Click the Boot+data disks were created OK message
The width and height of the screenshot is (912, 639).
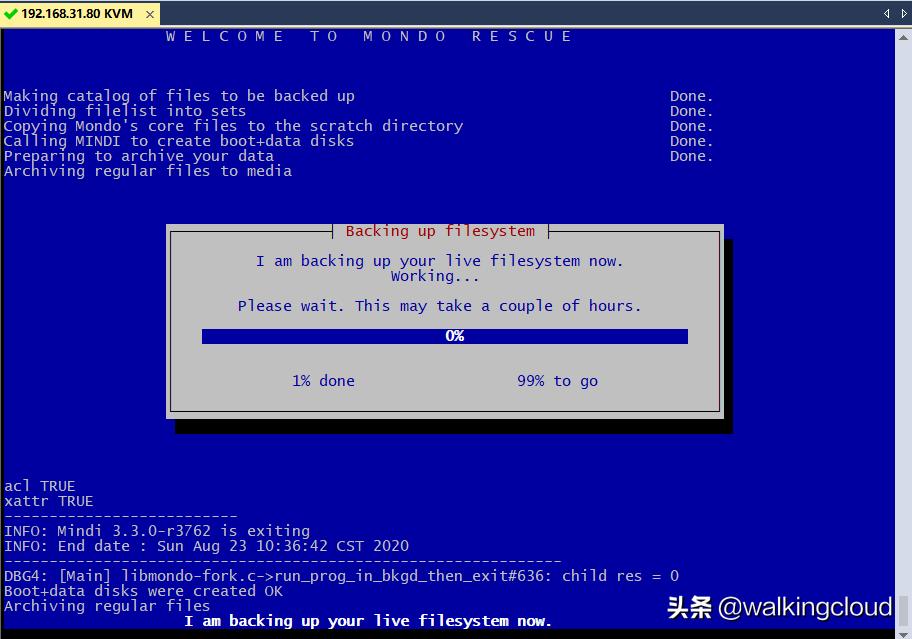coord(145,591)
